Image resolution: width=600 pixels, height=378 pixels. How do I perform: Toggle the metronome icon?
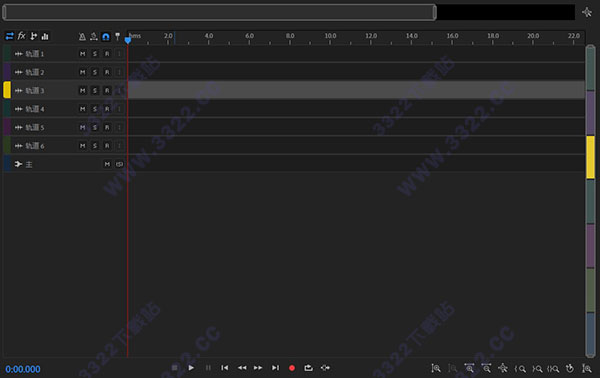click(x=82, y=37)
